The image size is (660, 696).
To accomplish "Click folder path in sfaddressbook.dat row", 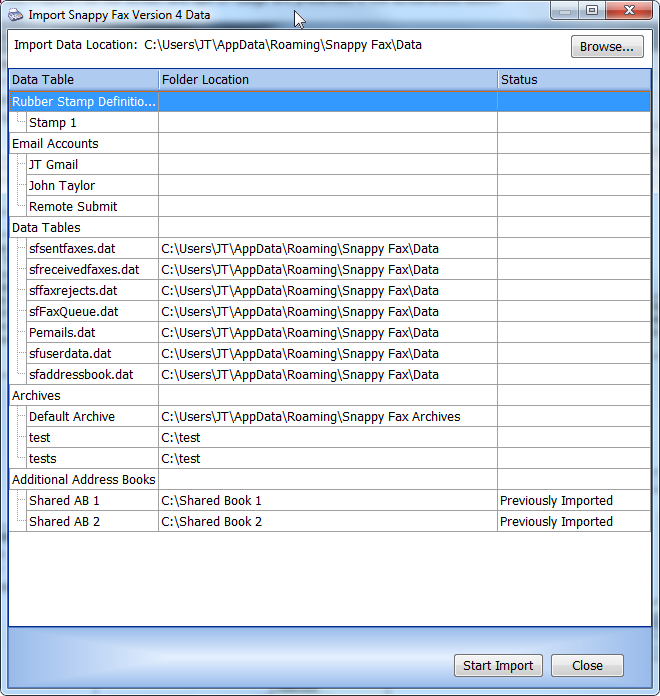I will 300,375.
